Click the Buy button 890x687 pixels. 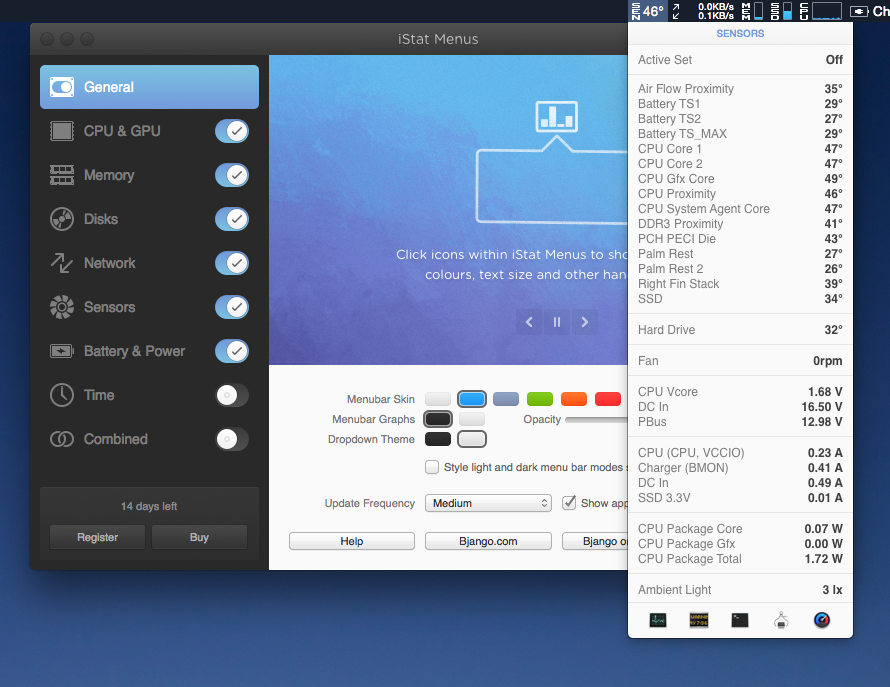(x=199, y=537)
